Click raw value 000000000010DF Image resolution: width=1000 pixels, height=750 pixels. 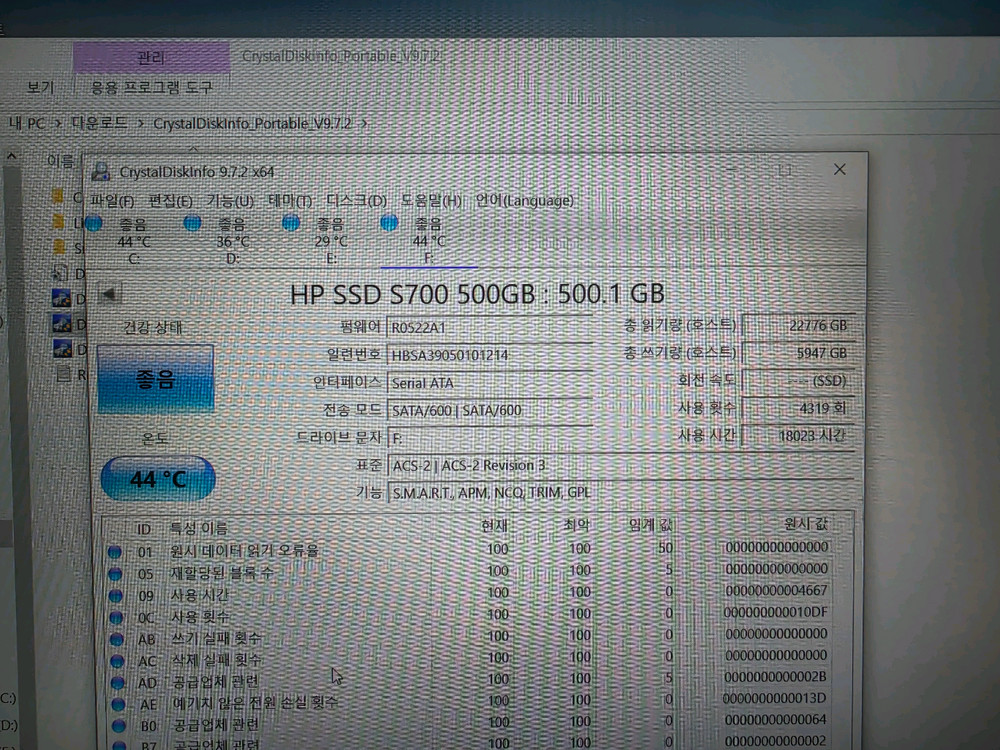click(776, 612)
